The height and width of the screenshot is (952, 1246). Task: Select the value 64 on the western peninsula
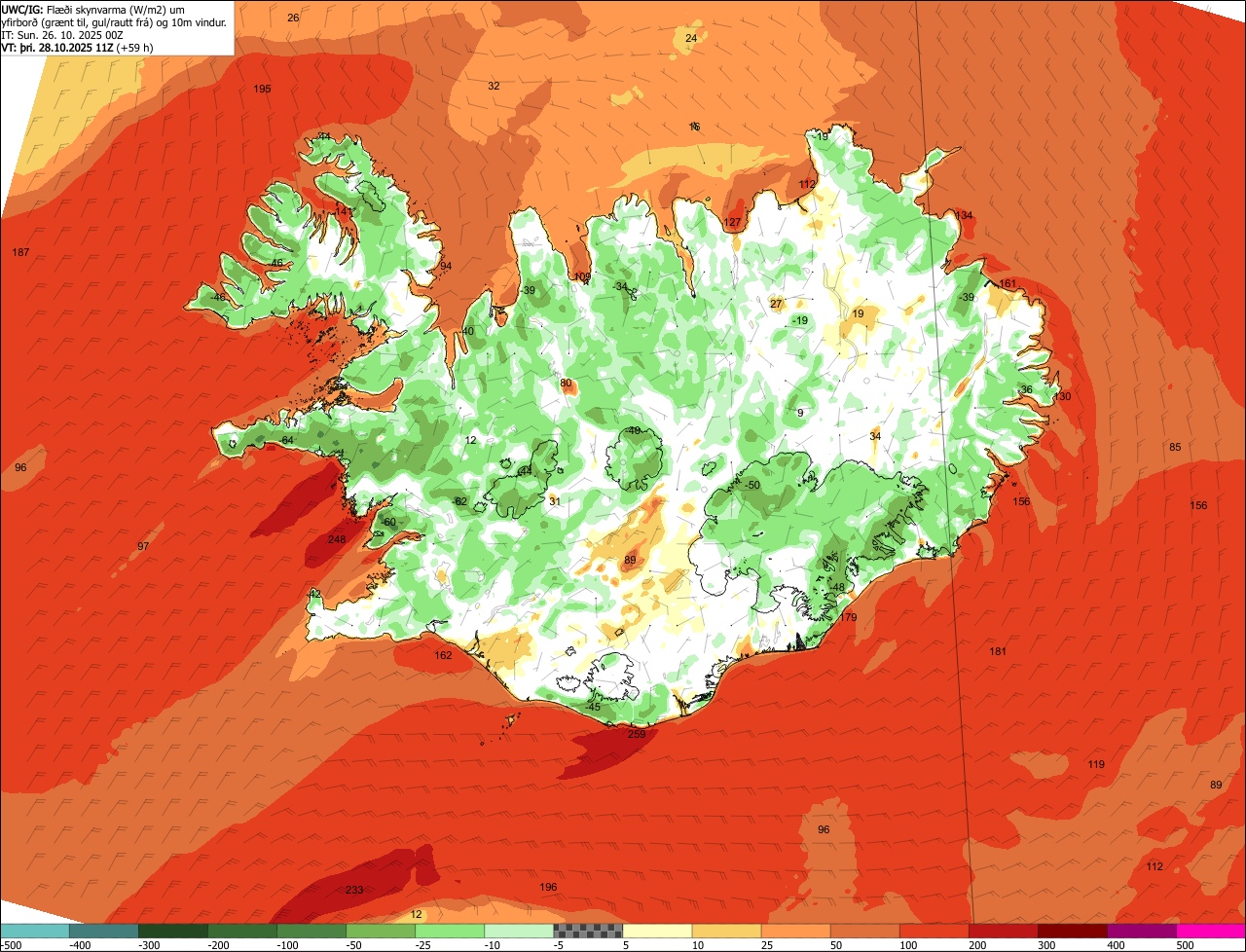tap(287, 441)
